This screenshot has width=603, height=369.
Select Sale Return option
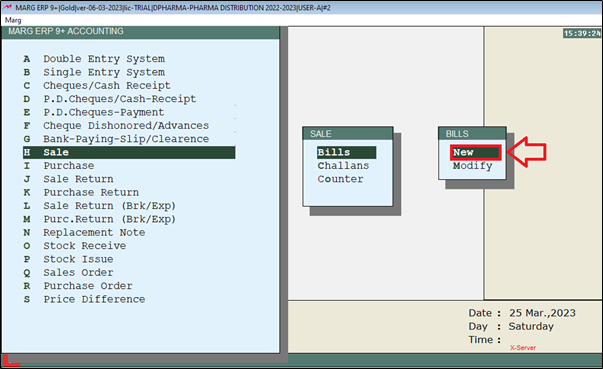78,179
